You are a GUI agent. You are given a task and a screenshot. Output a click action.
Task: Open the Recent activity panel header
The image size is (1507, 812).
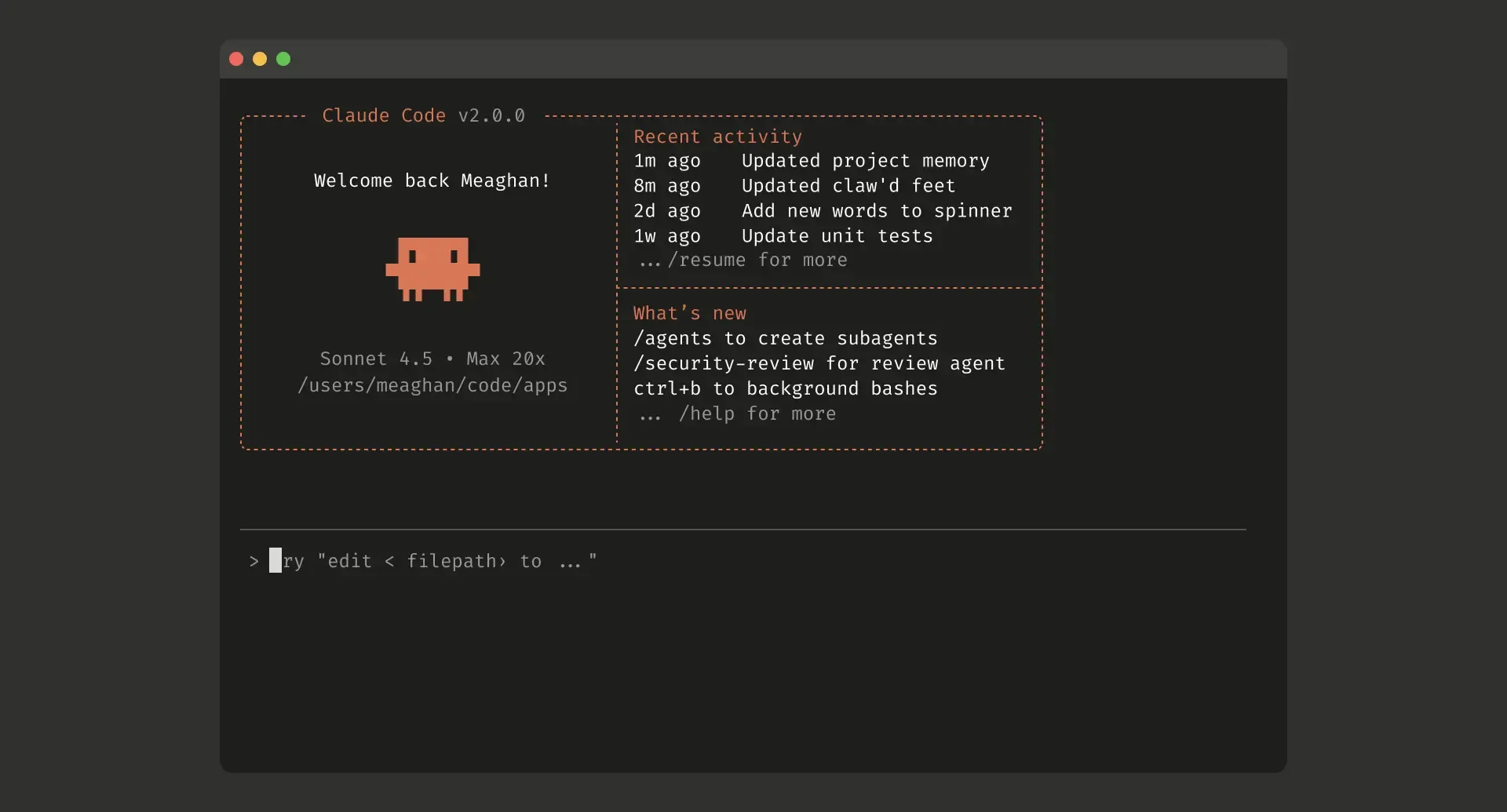(x=717, y=137)
